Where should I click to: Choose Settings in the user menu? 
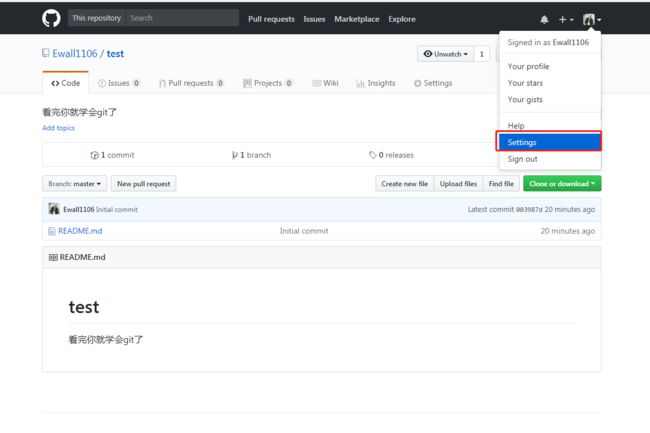(x=550, y=142)
